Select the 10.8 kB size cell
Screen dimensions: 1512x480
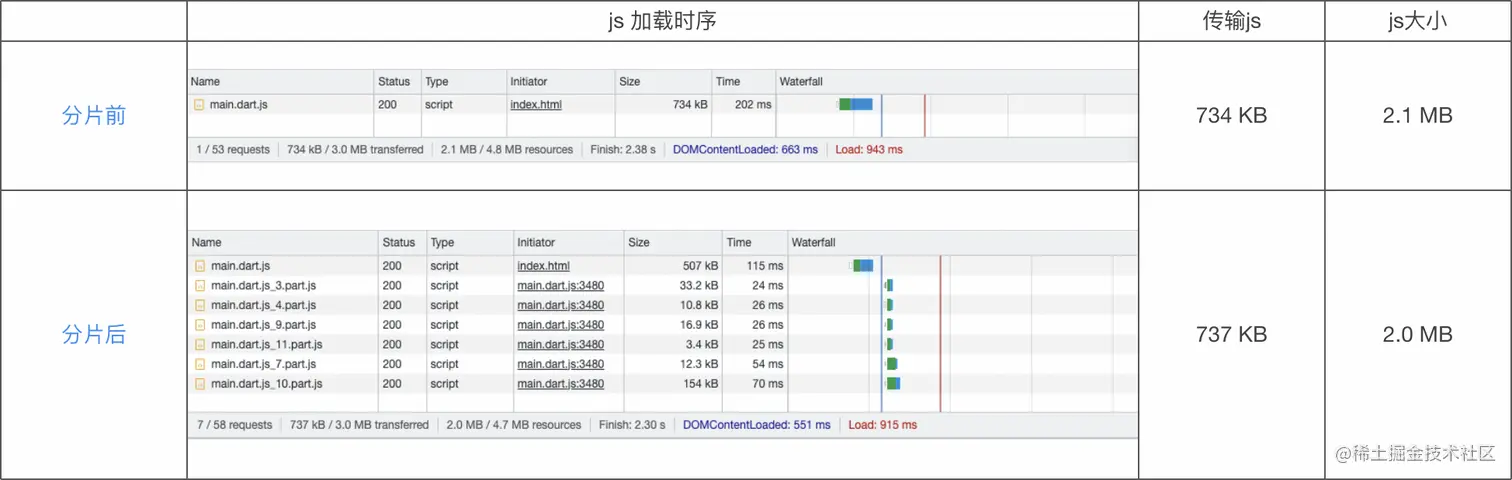pyautogui.click(x=698, y=305)
